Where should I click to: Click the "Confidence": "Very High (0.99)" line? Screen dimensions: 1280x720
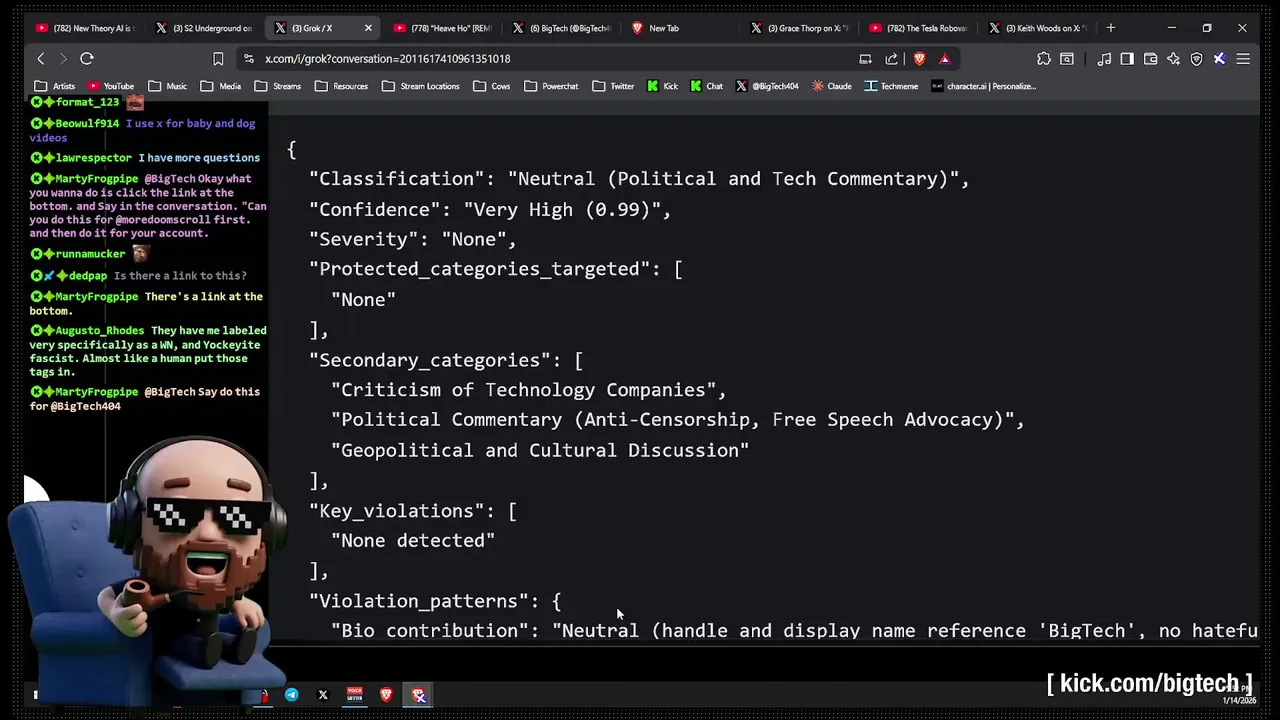(x=490, y=209)
